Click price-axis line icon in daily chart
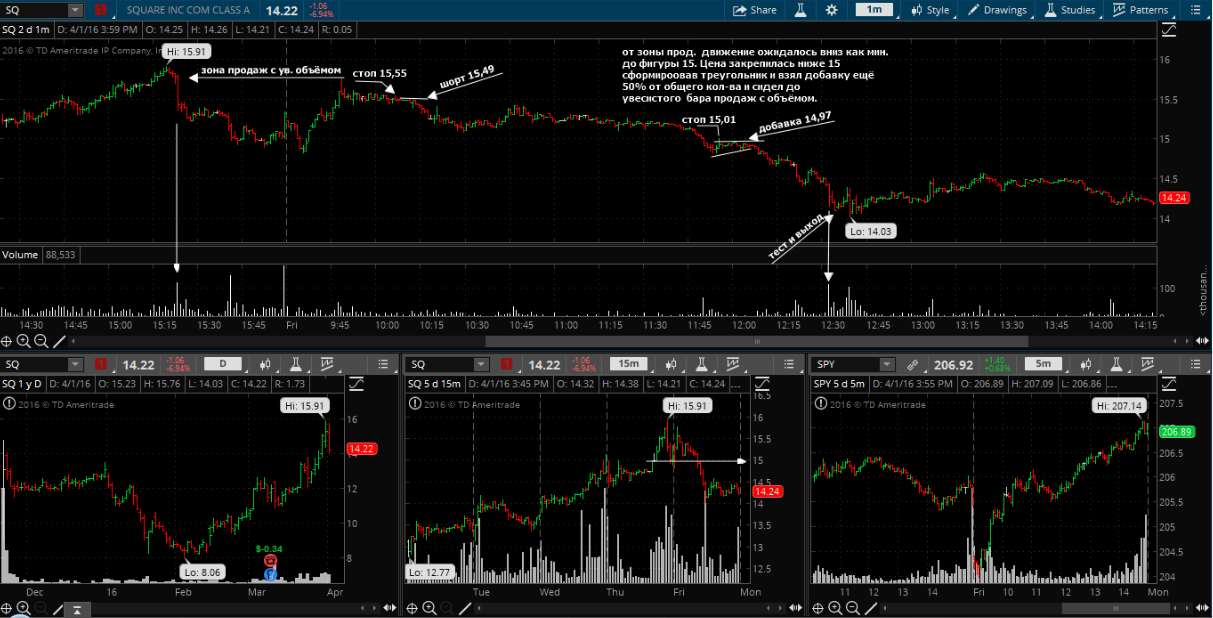 click(356, 385)
